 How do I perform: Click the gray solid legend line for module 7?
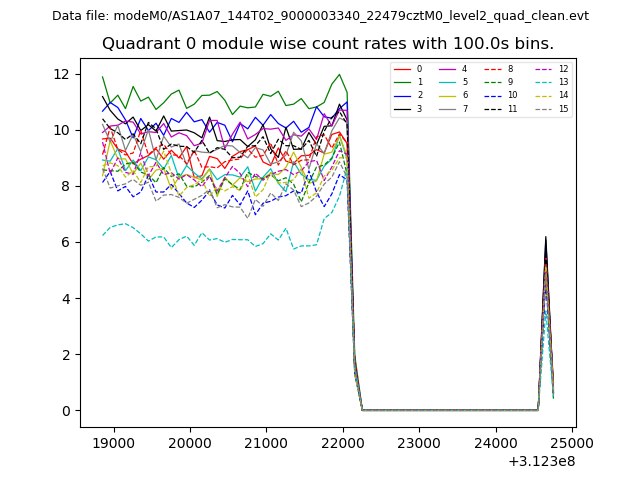(x=449, y=108)
